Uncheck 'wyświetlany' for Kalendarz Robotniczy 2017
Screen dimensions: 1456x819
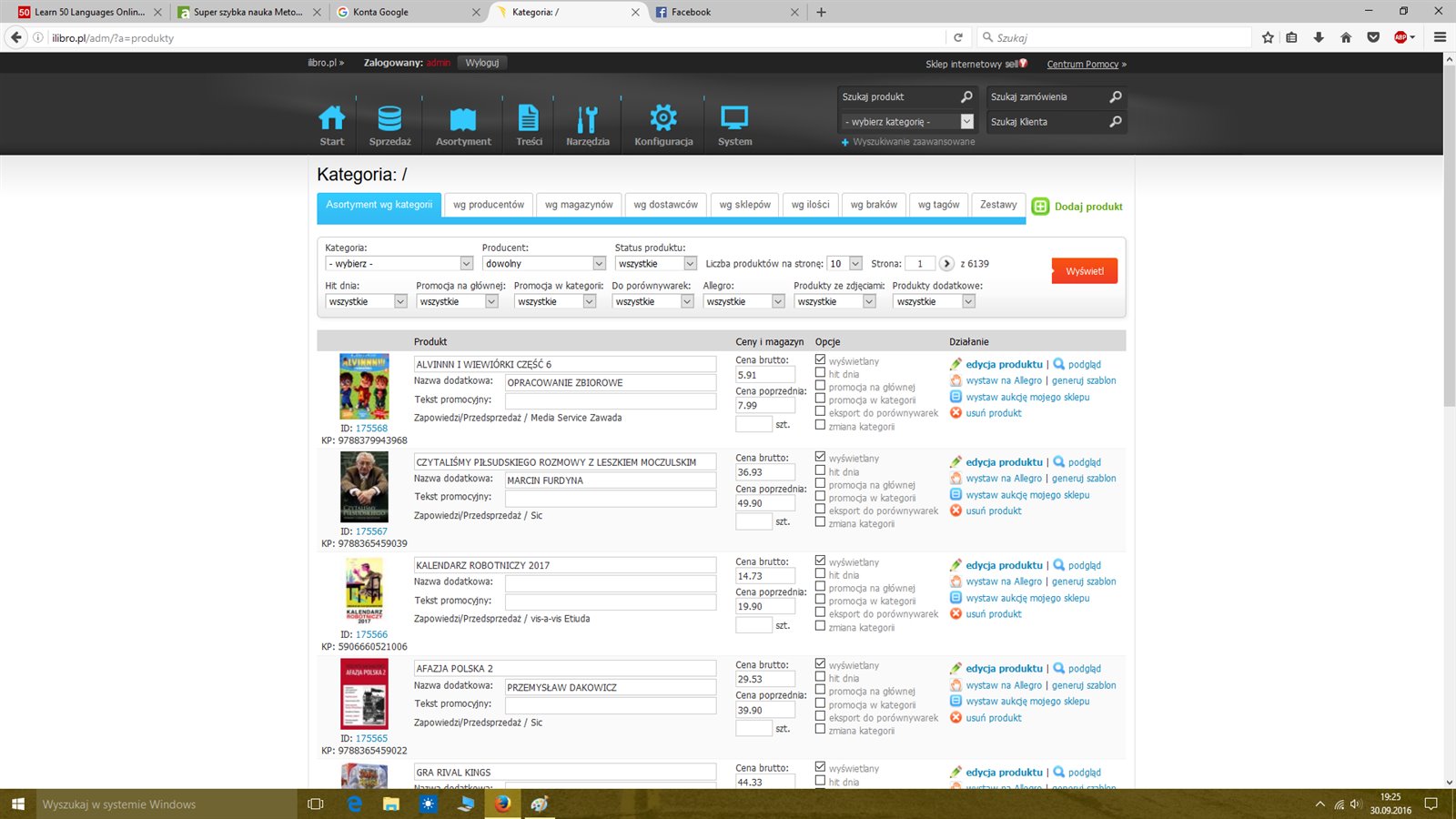(820, 561)
